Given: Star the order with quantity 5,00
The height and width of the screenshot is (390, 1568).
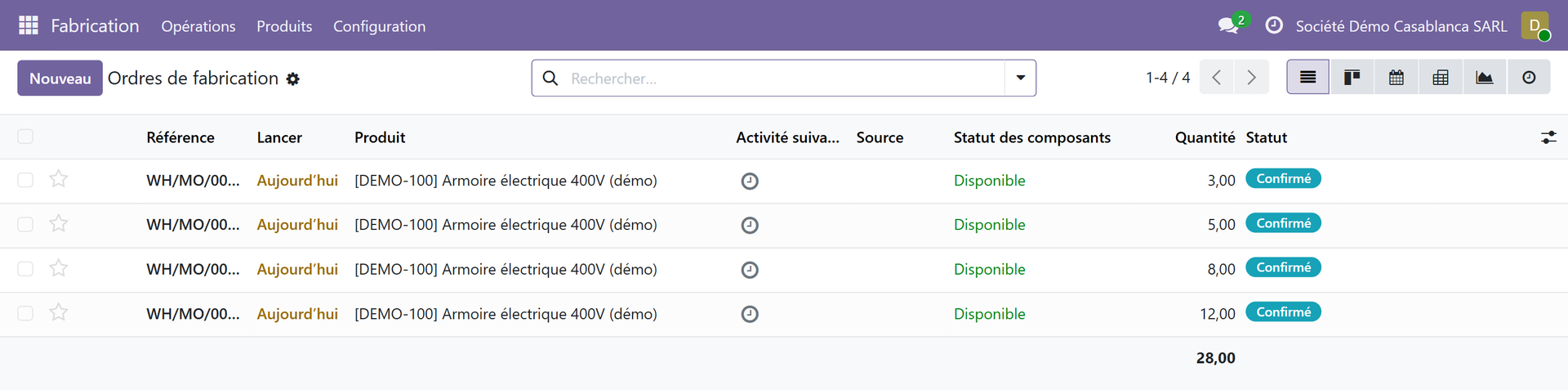Looking at the screenshot, I should (x=58, y=224).
